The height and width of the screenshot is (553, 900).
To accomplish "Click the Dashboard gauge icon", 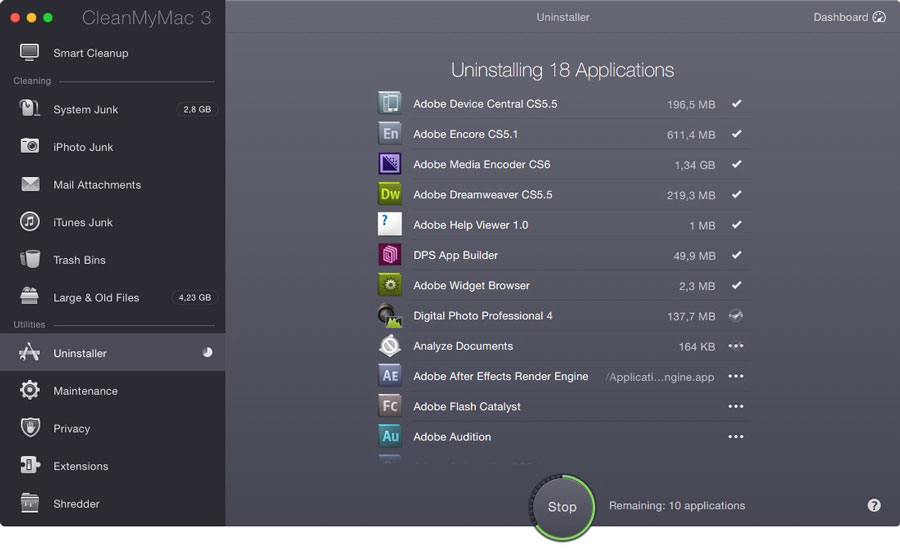I will point(879,17).
